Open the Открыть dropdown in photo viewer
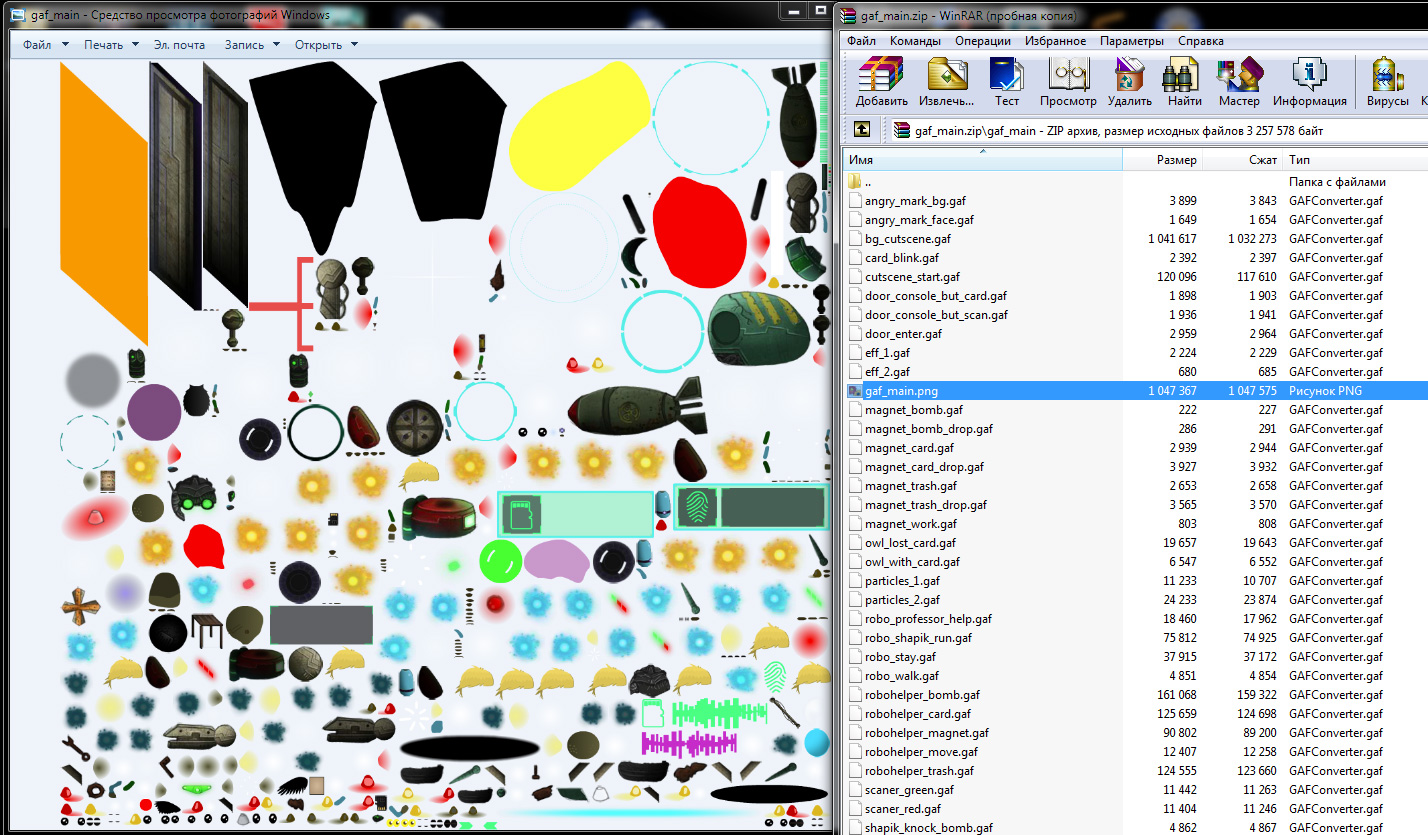Viewport: 1428px width, 835px height. (326, 45)
